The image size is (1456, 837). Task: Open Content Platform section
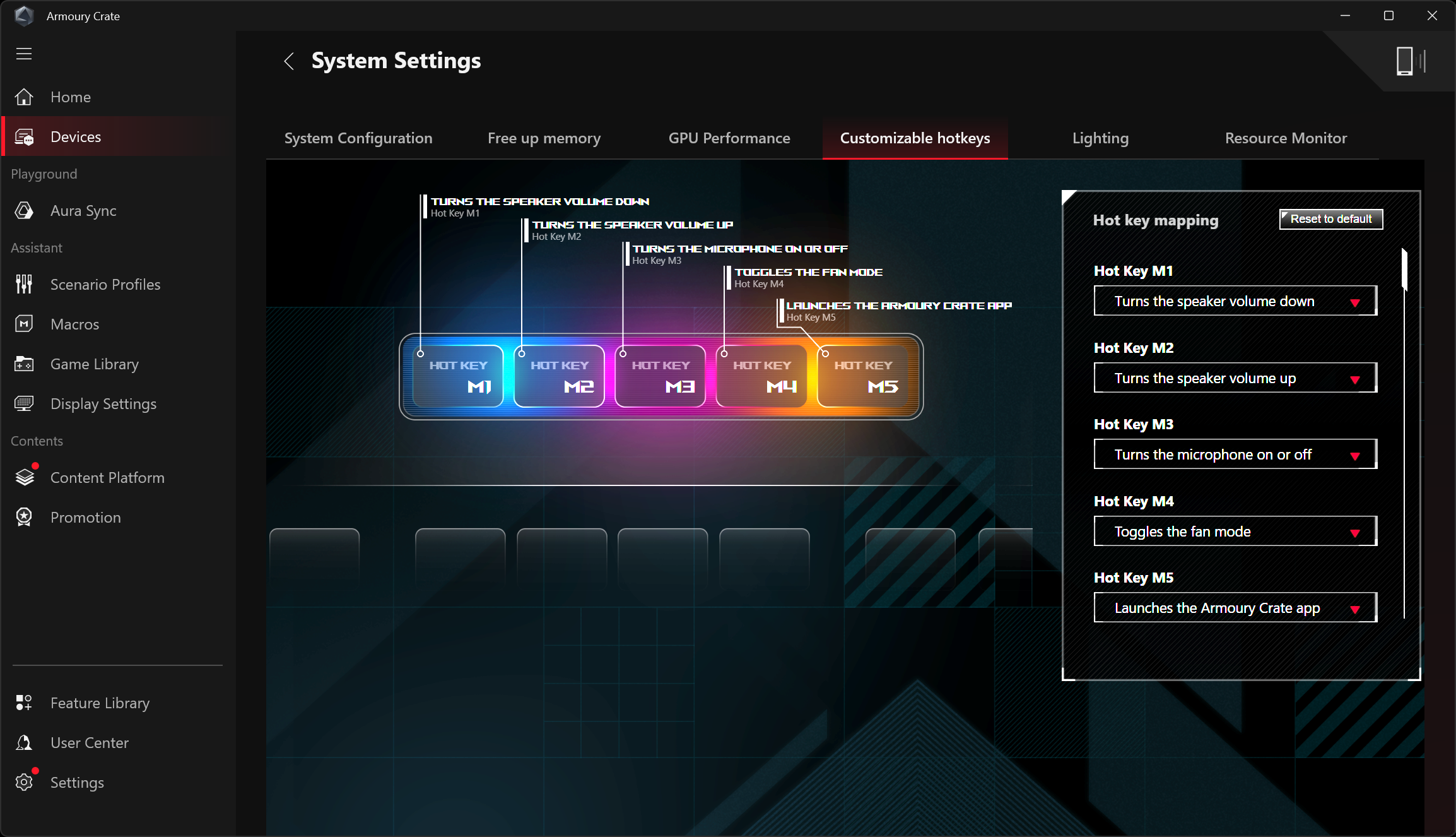coord(107,478)
